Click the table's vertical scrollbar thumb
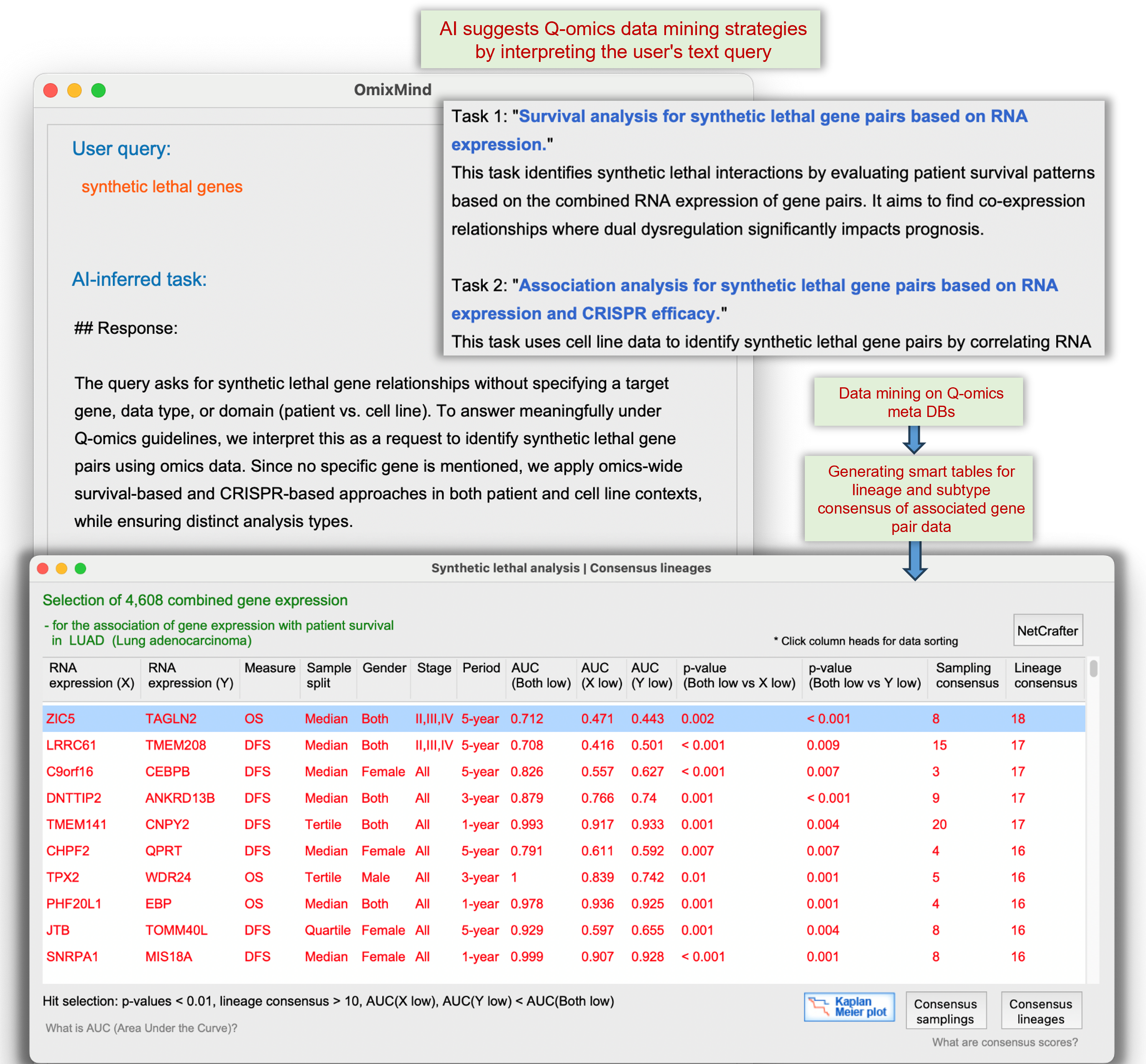The width and height of the screenshot is (1146, 1064). tap(1093, 669)
